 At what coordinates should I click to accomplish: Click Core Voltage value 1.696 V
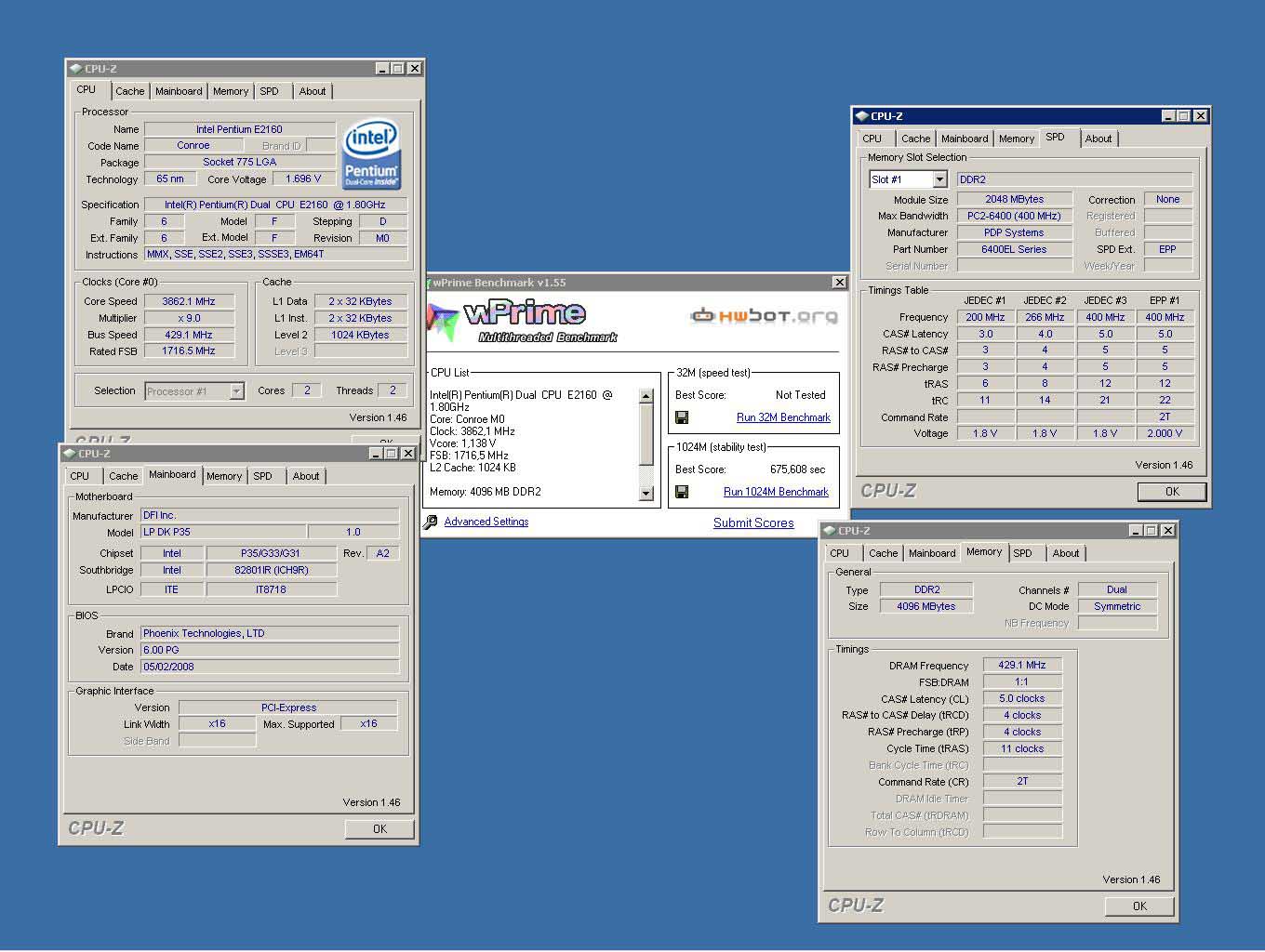click(x=303, y=178)
